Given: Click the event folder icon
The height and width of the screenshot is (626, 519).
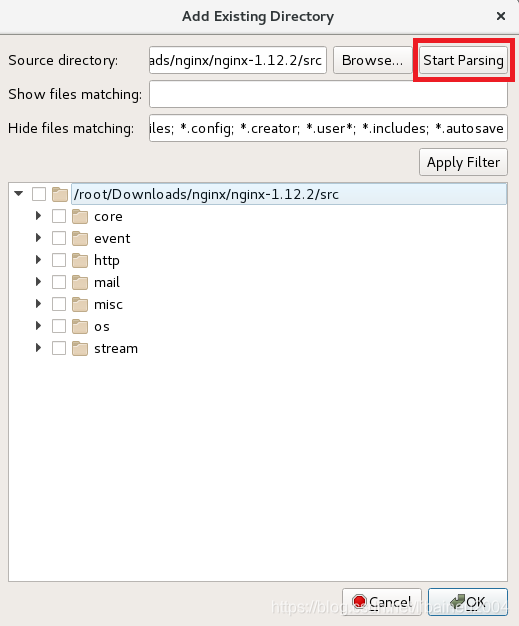Looking at the screenshot, I should pyautogui.click(x=80, y=238).
